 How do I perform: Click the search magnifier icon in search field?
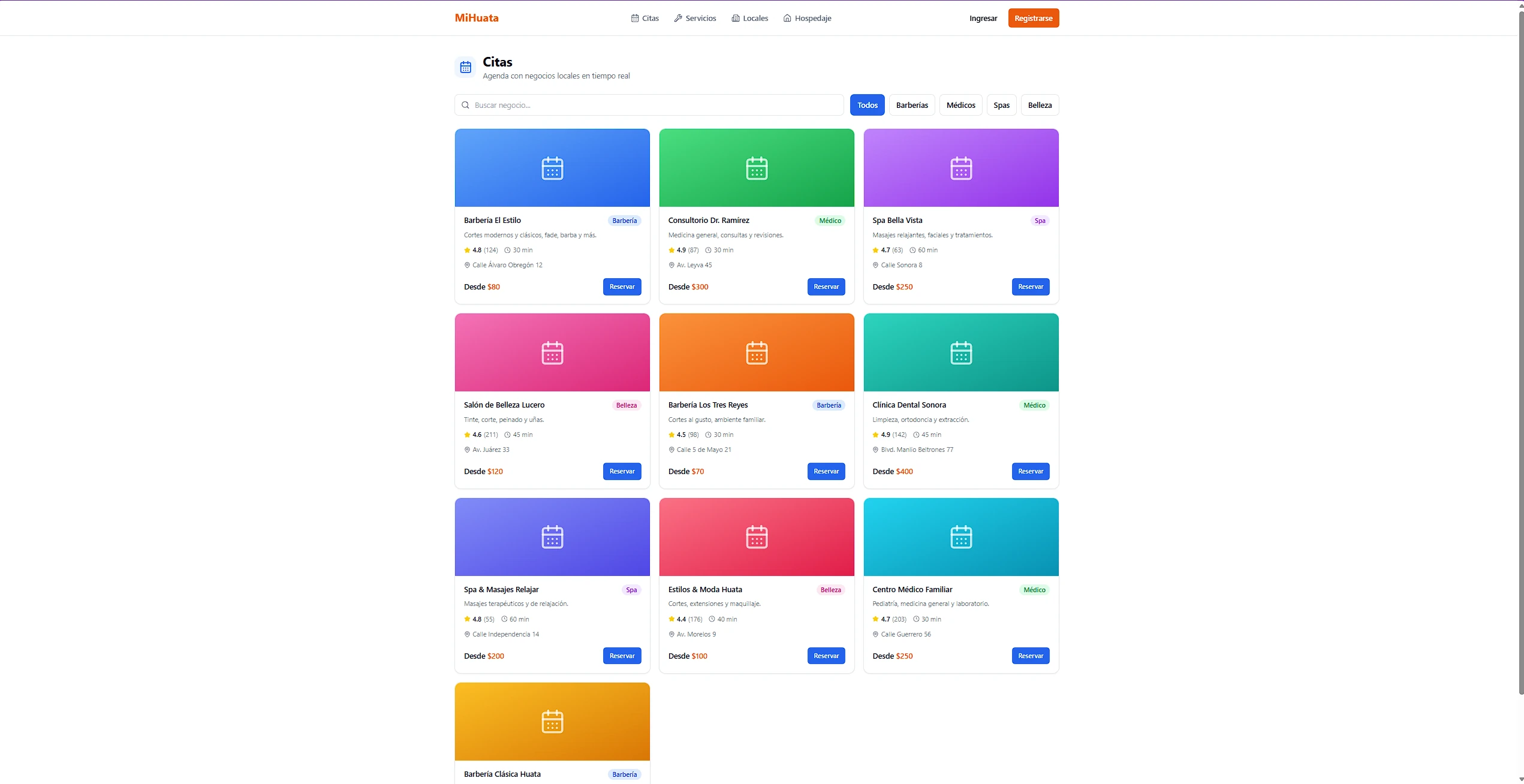[x=465, y=105]
